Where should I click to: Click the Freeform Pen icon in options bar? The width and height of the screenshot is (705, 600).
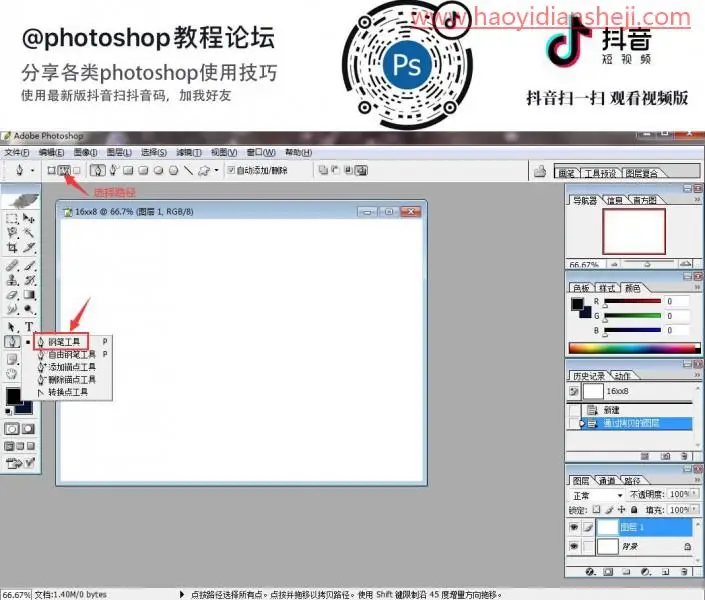(x=113, y=170)
